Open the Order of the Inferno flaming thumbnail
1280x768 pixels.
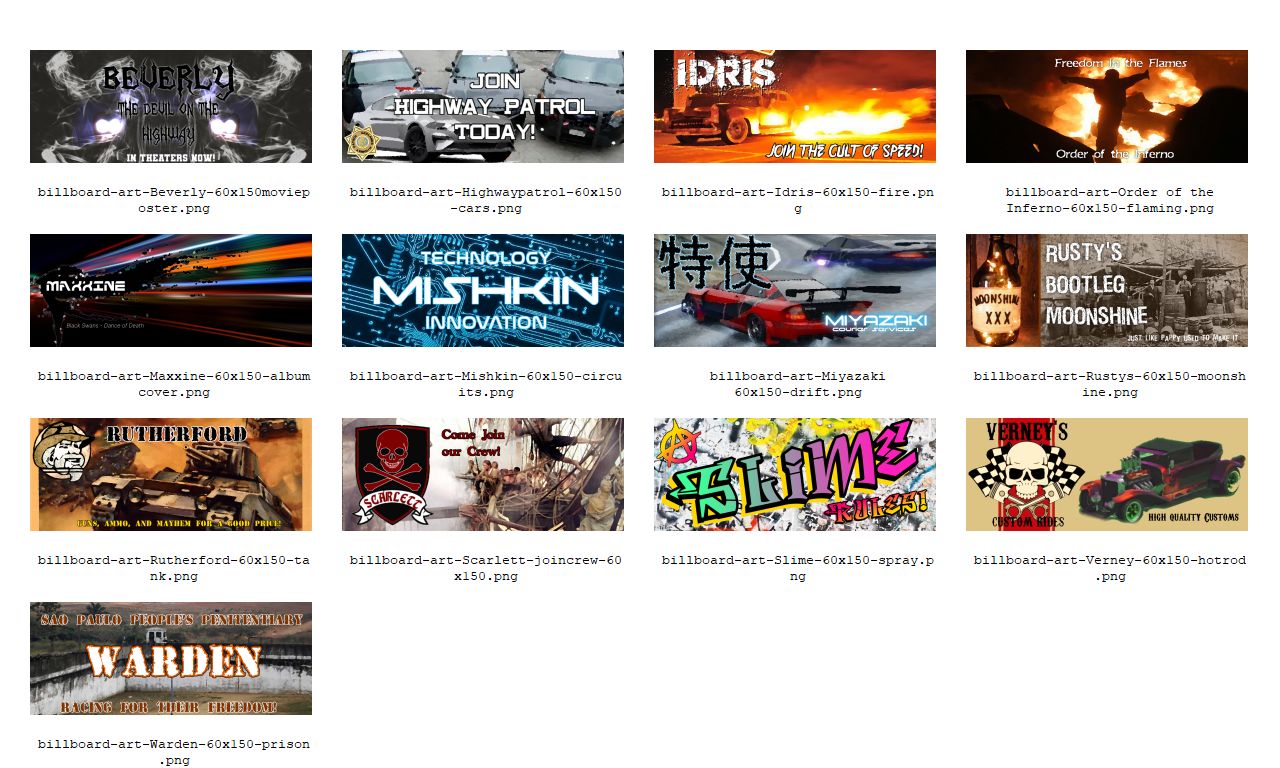(x=1106, y=106)
